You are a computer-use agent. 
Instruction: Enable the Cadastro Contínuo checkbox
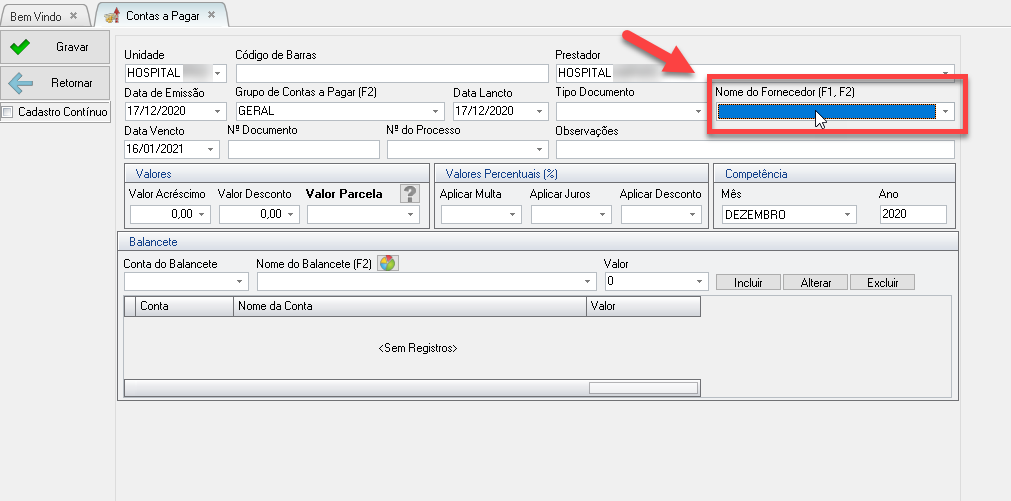(8, 112)
